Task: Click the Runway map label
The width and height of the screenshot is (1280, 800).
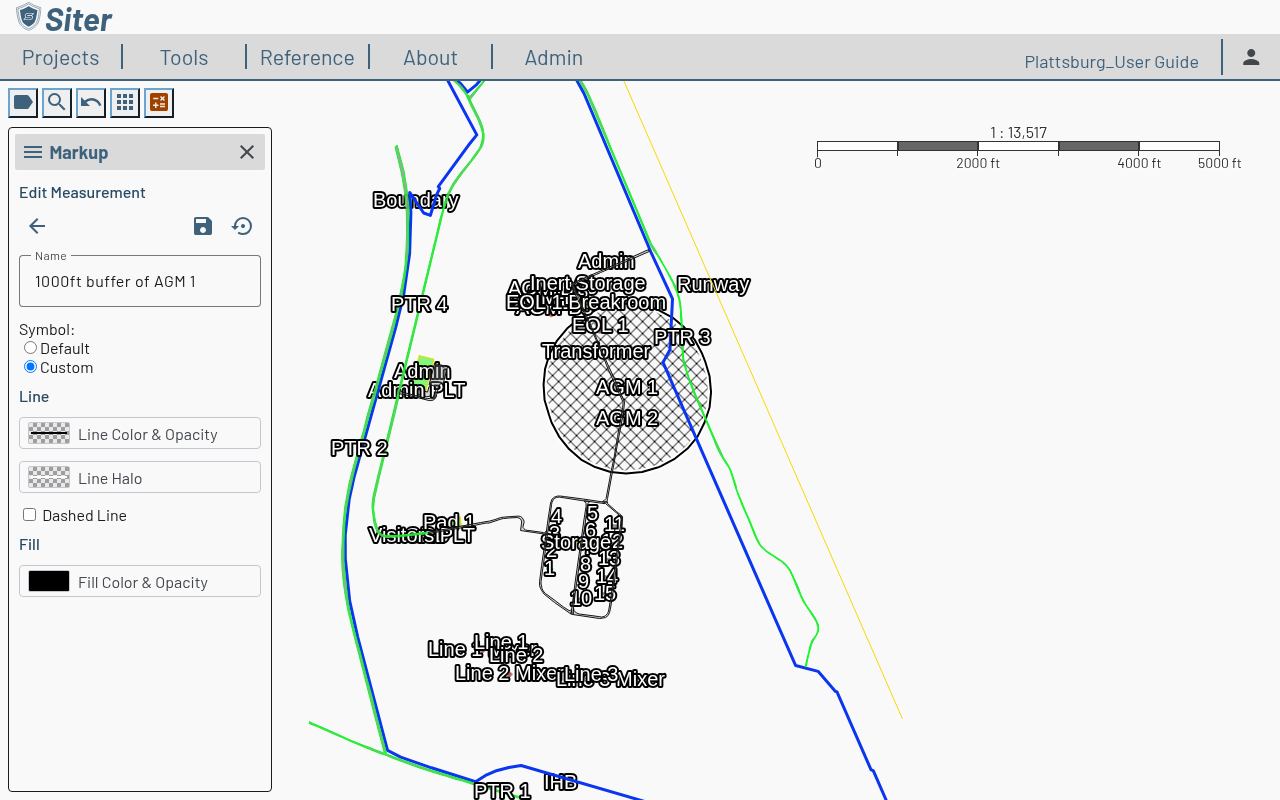Action: (x=713, y=284)
